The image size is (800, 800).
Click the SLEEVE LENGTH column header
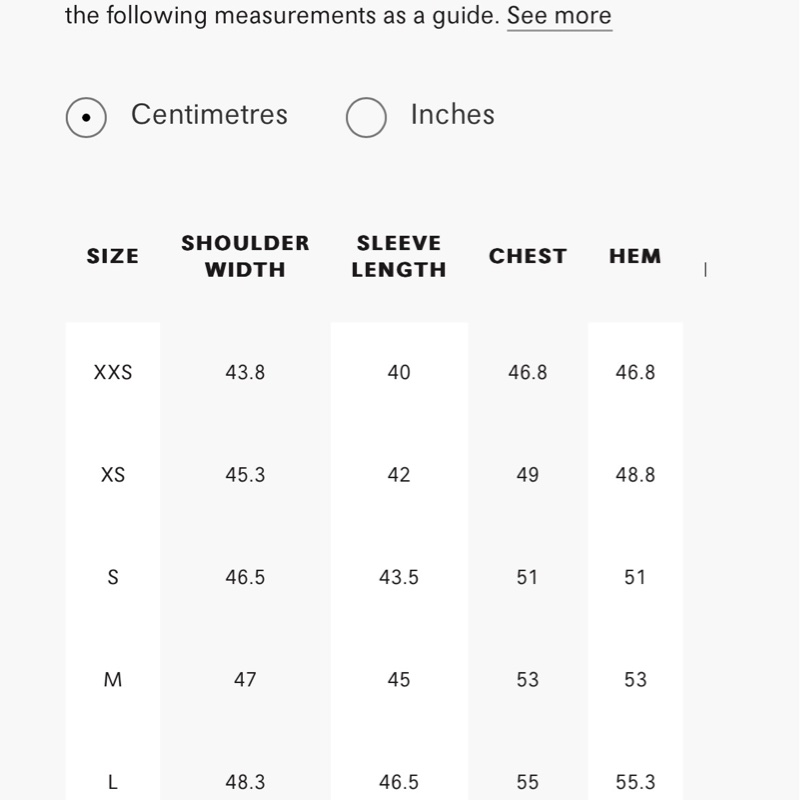click(399, 256)
